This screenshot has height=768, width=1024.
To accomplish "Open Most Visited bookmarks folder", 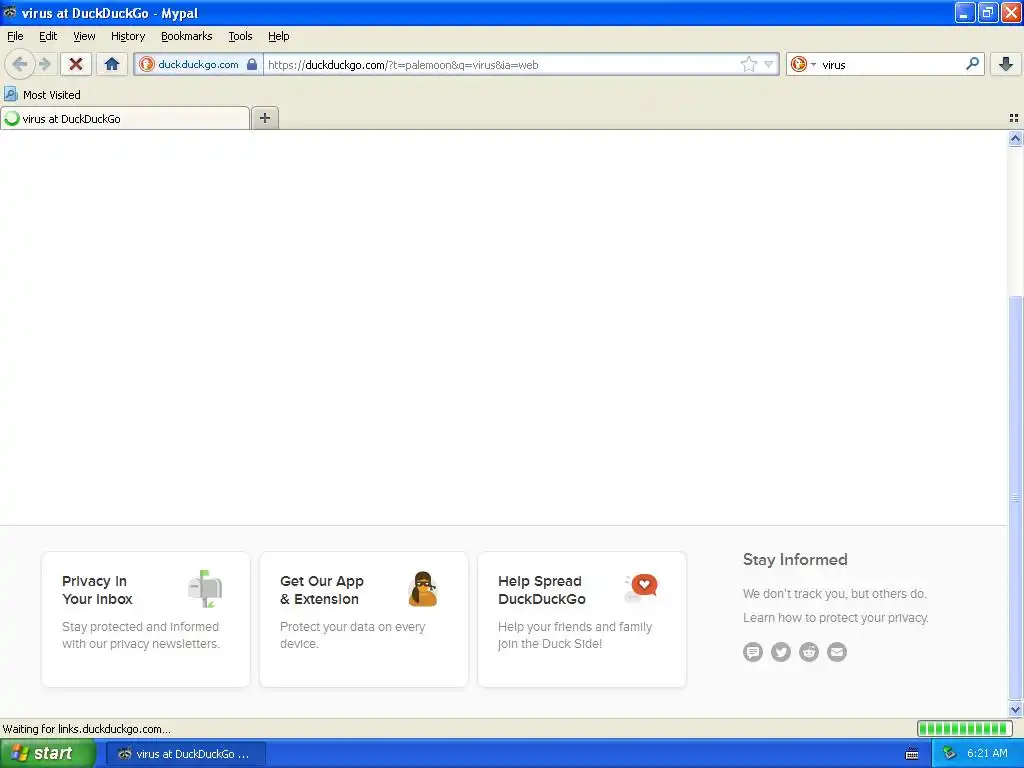I will pyautogui.click(x=42, y=95).
